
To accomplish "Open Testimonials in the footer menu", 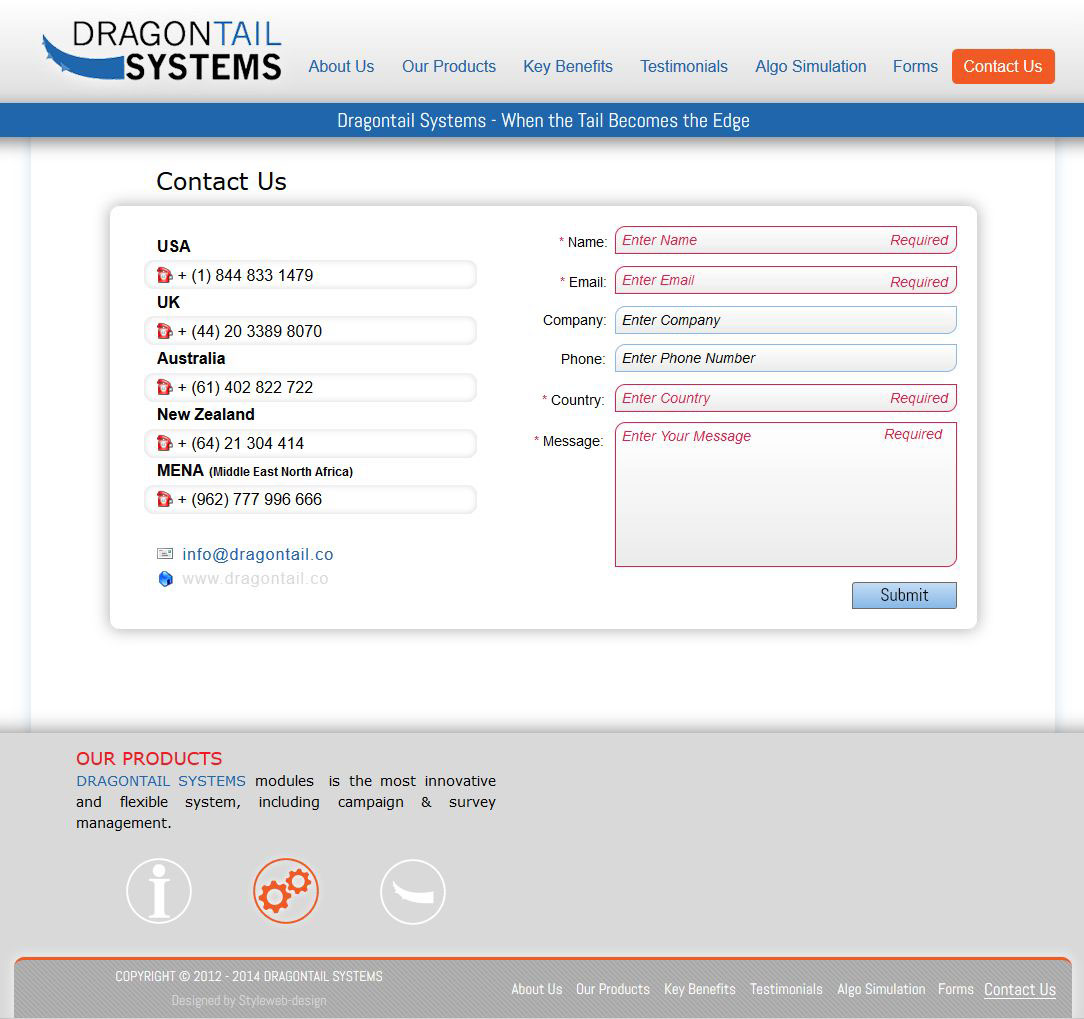I will tap(786, 989).
